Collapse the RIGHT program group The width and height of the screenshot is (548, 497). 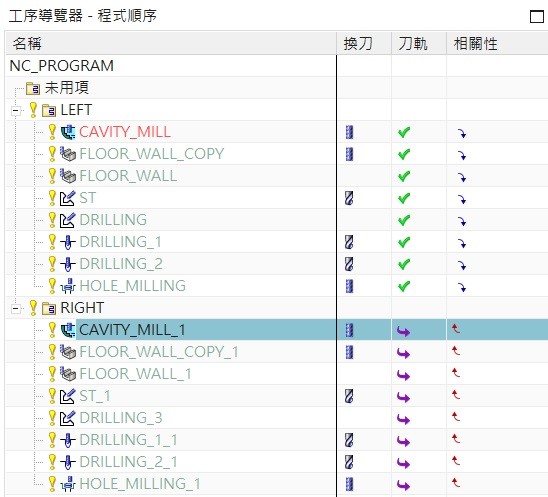click(15, 309)
